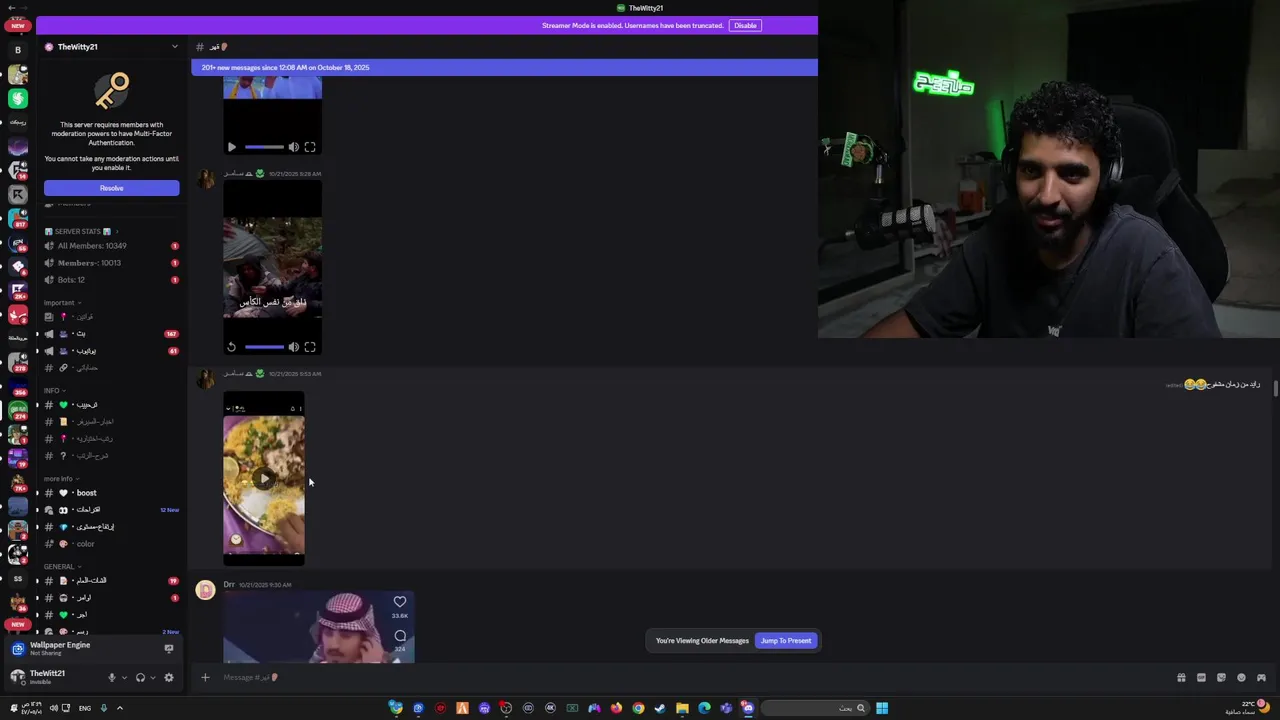The height and width of the screenshot is (720, 1280).
Task: Open the channel showing 12 New
Action: pos(111,510)
